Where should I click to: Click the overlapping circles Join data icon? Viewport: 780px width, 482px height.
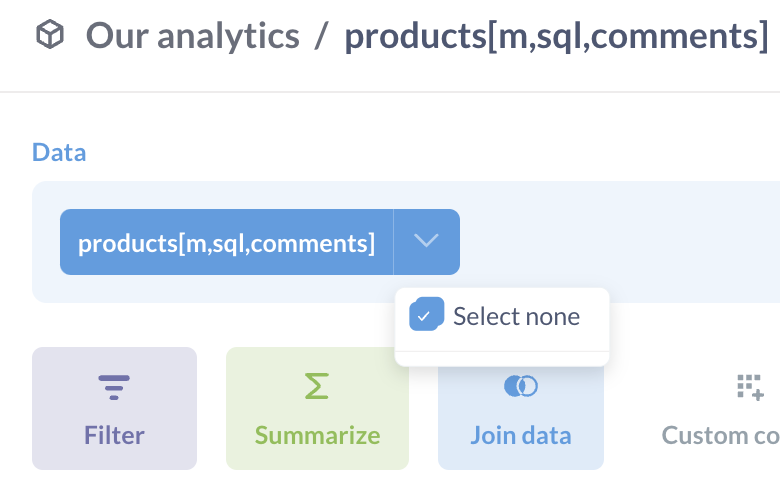(x=521, y=386)
